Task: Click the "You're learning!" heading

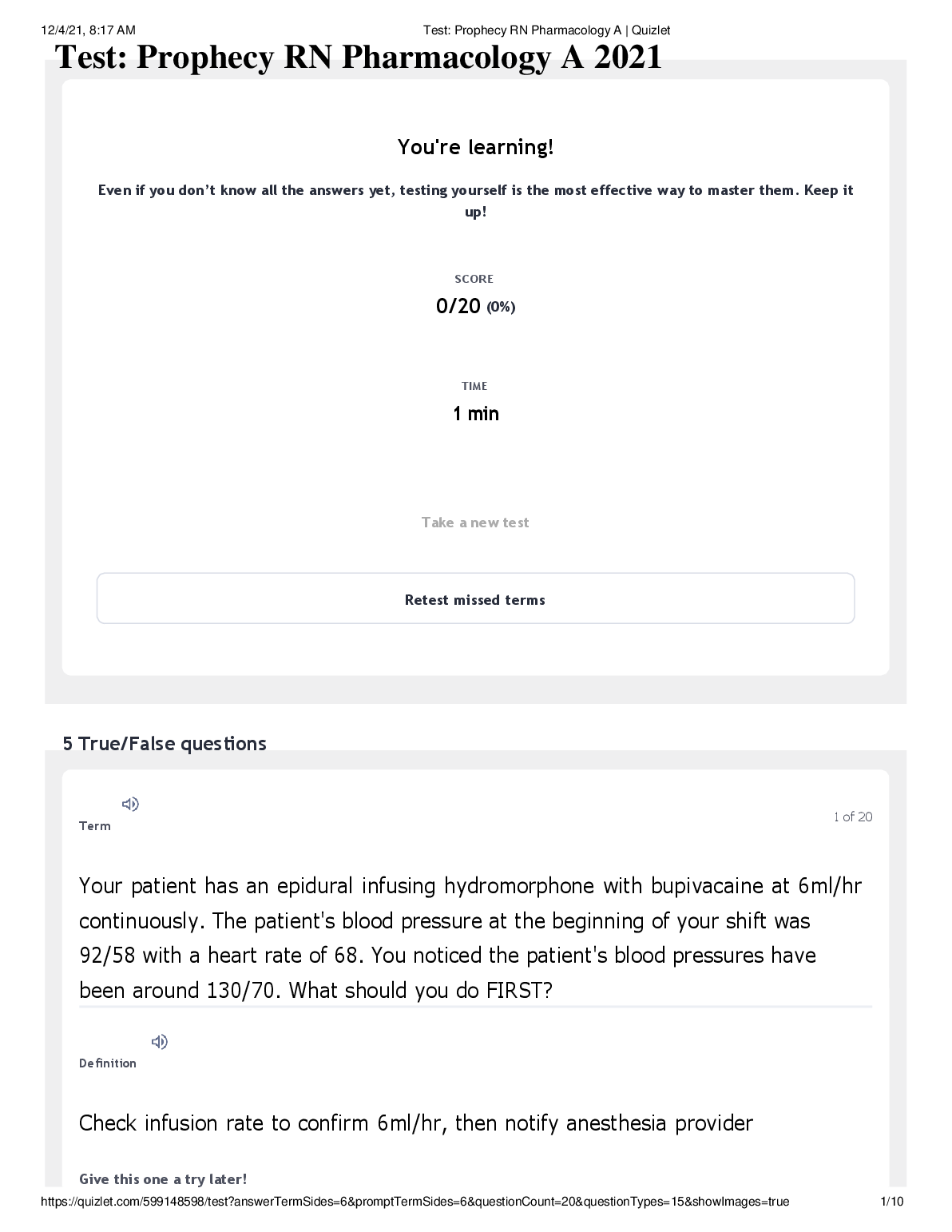Action: [x=475, y=147]
